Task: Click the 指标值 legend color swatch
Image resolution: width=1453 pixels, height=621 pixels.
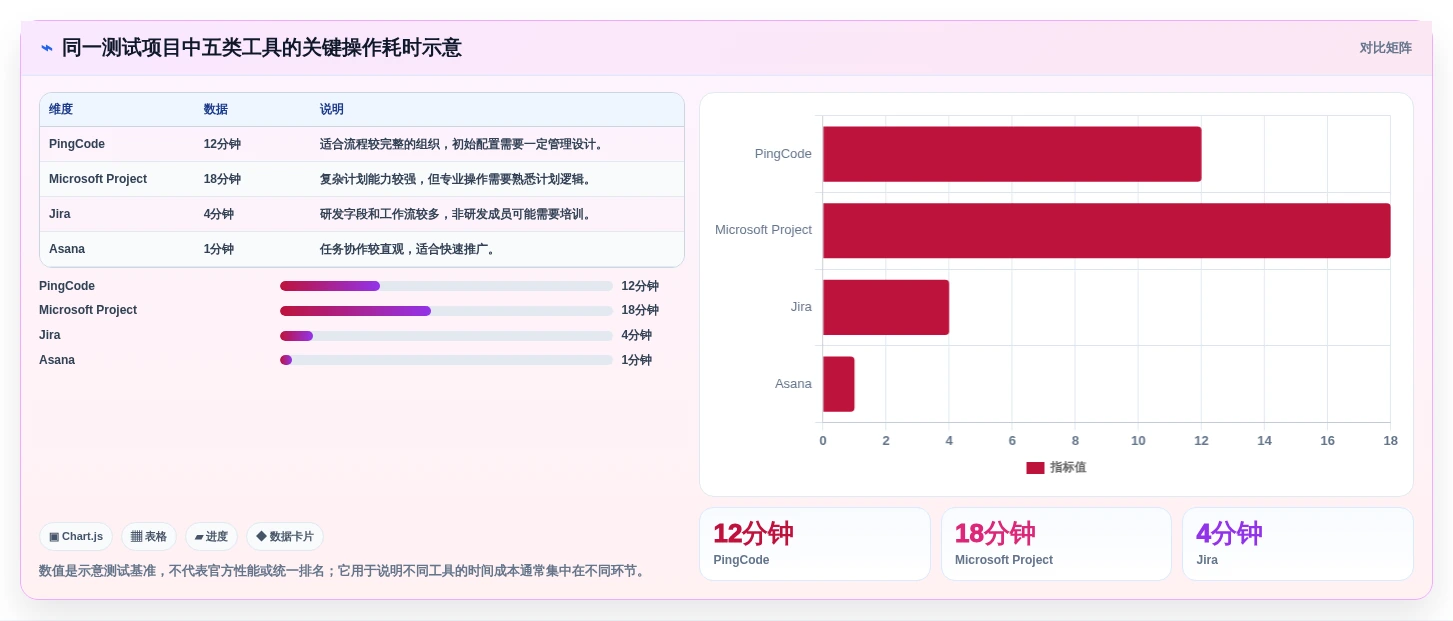Action: (x=1035, y=467)
